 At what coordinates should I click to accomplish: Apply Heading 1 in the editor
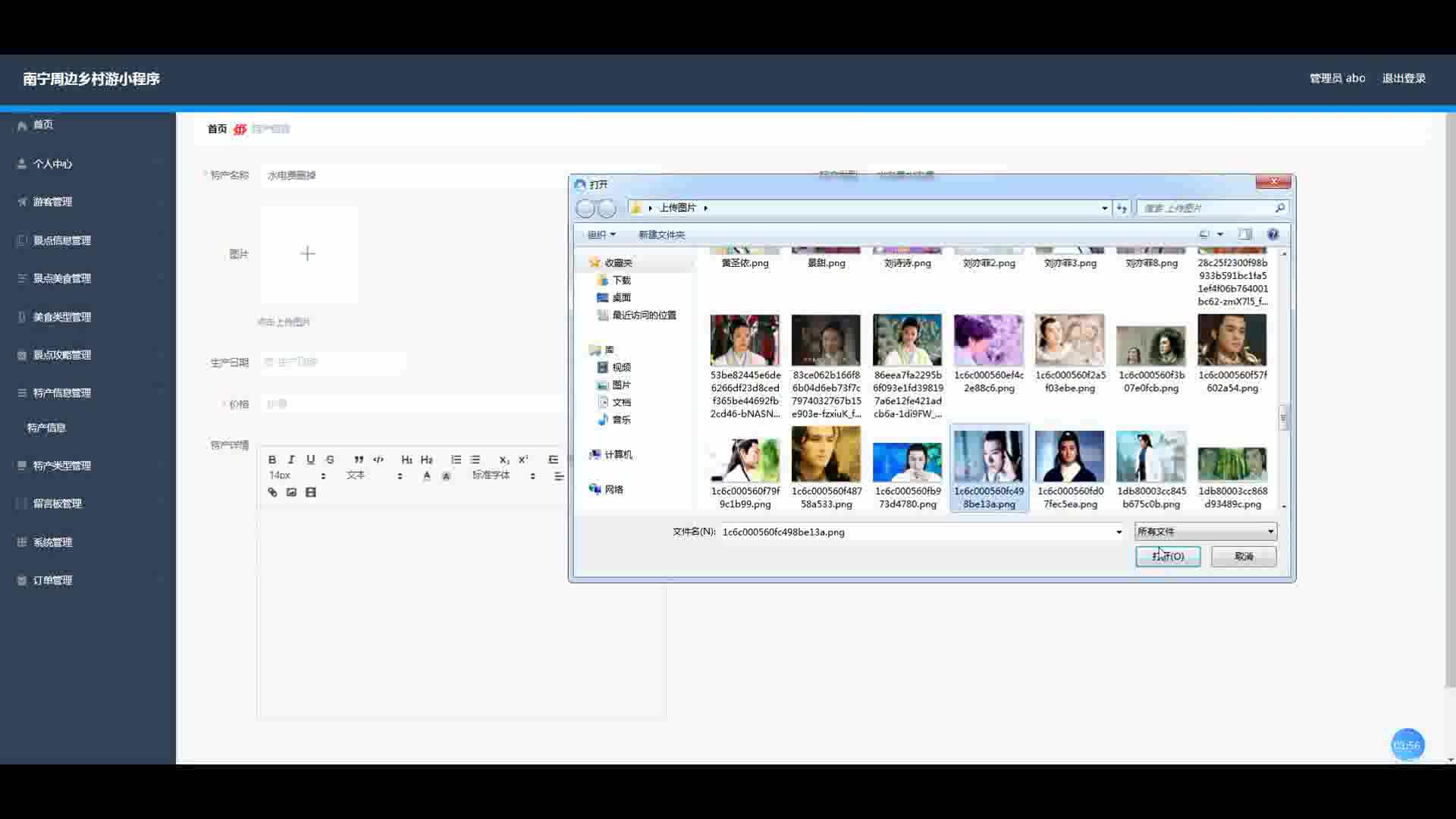(x=407, y=460)
